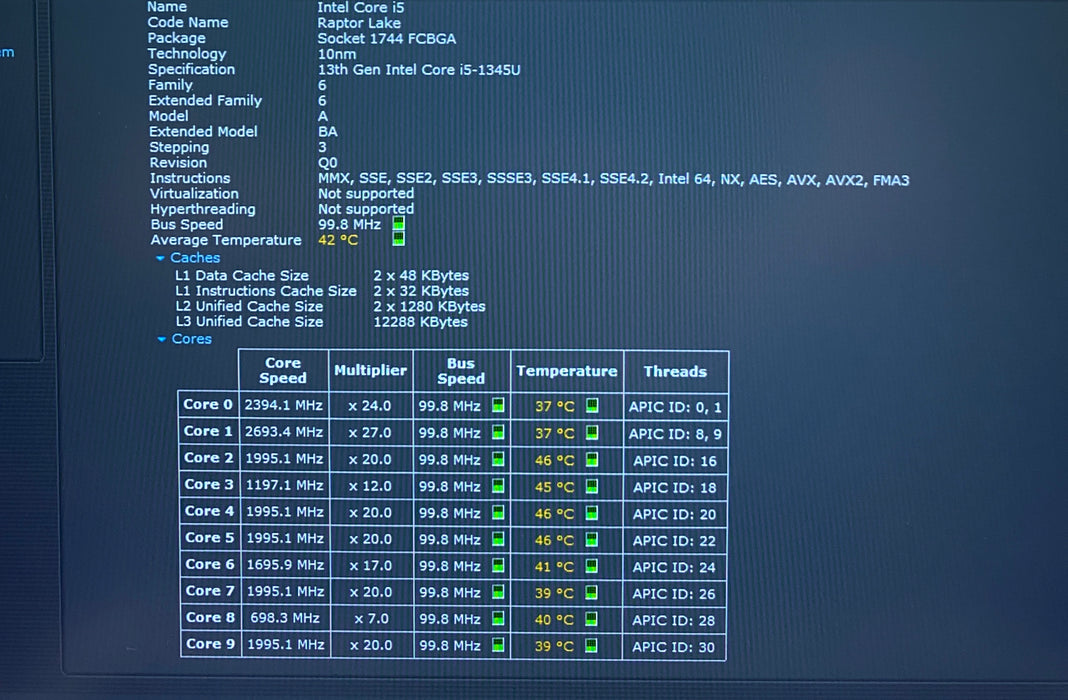Open the bus speed graph icon for Core 4

[498, 512]
